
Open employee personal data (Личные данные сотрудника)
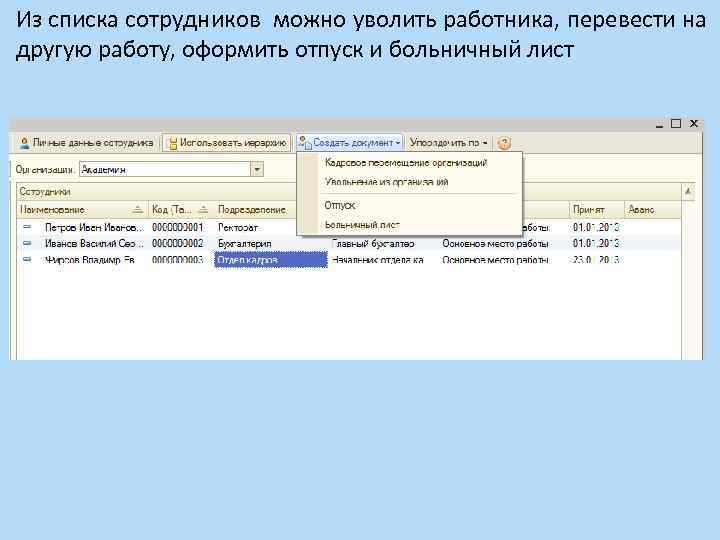point(86,143)
